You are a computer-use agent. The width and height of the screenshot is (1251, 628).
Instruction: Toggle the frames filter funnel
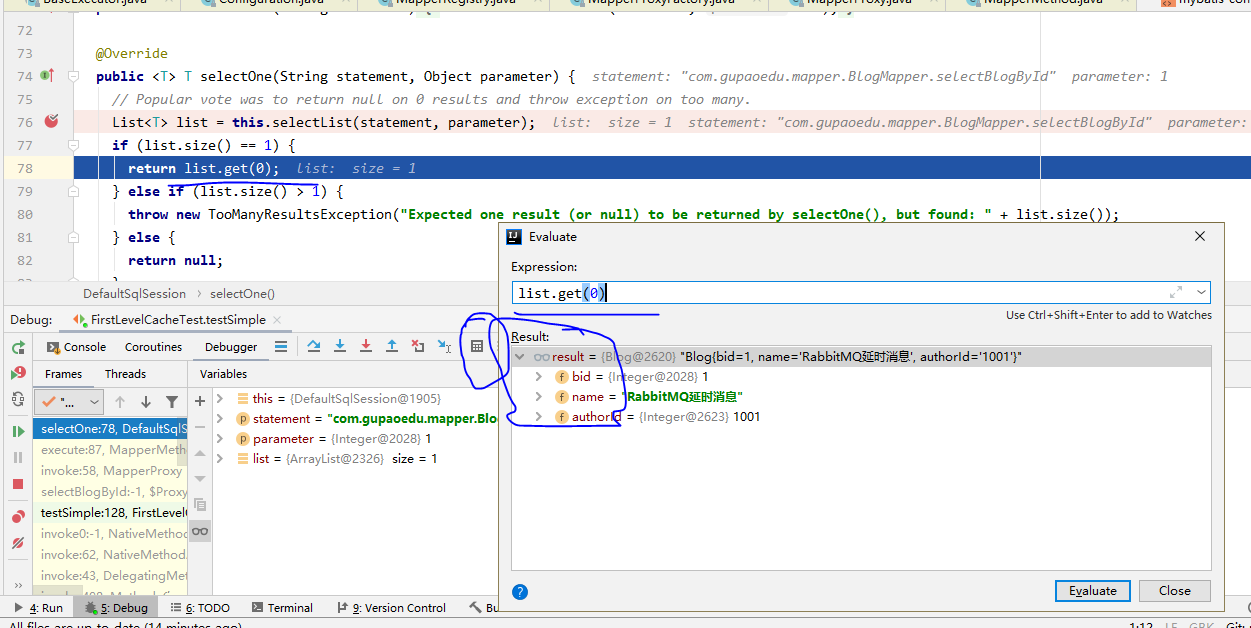click(x=172, y=402)
